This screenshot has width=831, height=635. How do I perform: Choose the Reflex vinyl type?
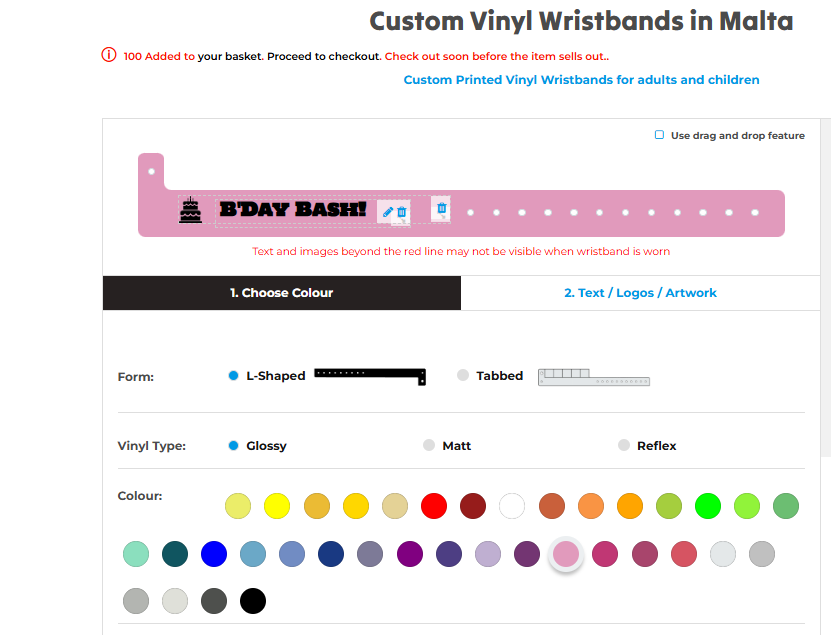pyautogui.click(x=624, y=446)
